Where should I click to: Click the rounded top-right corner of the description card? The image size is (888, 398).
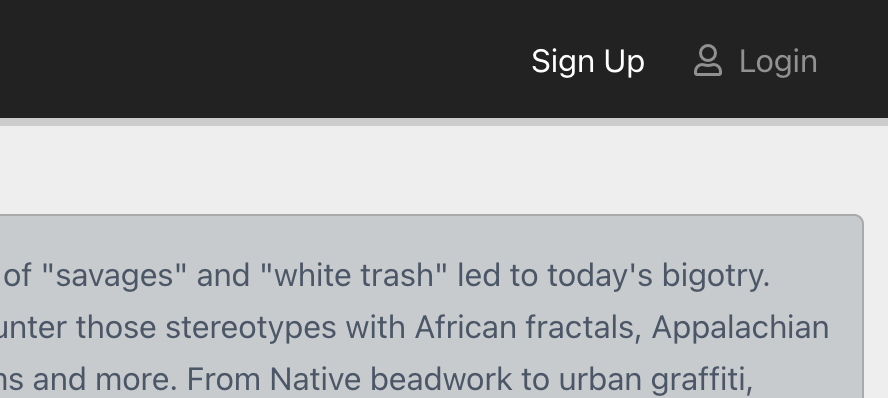pyautogui.click(x=859, y=220)
